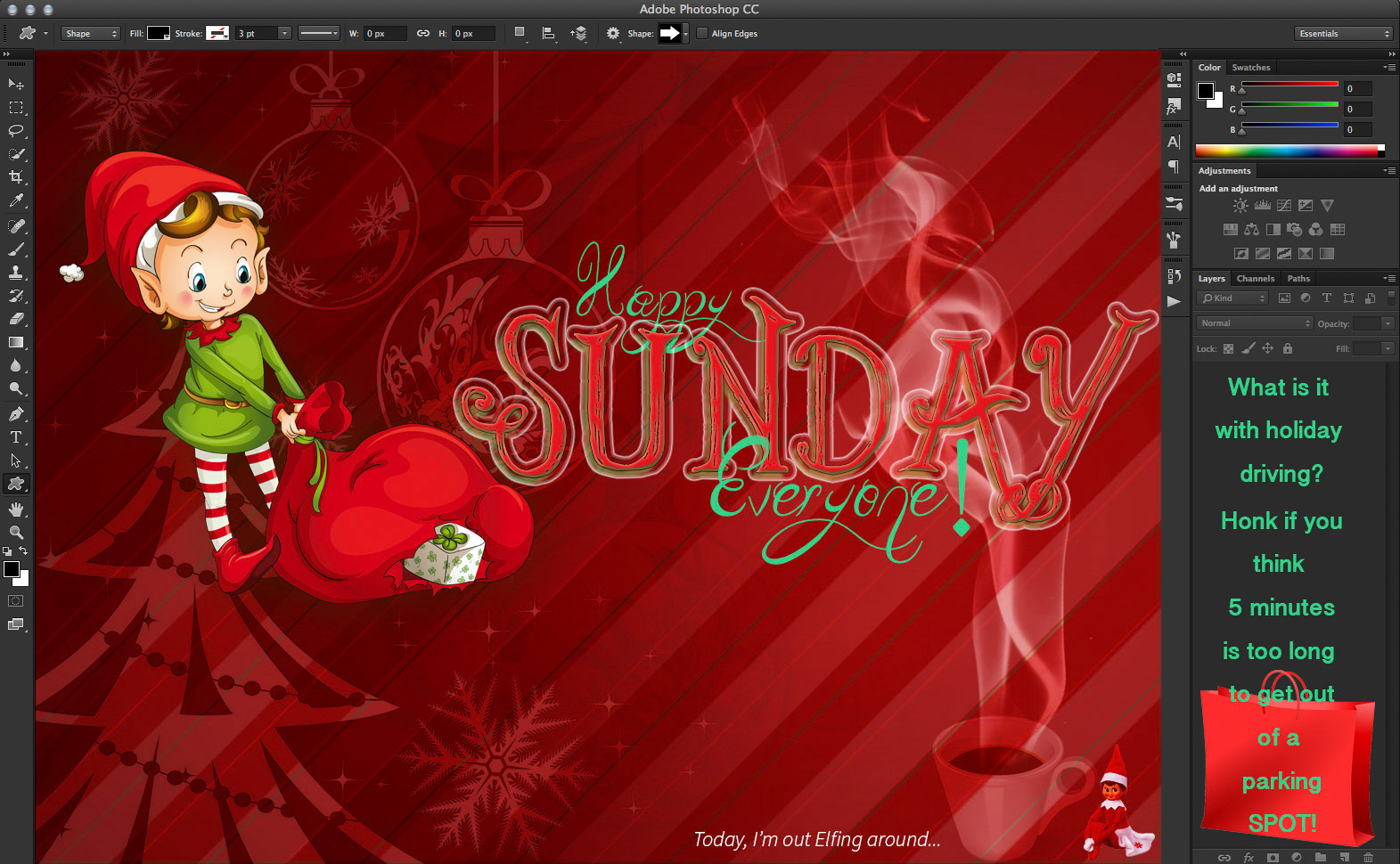Activate the Pen tool
This screenshot has width=1400, height=864.
coord(16,414)
